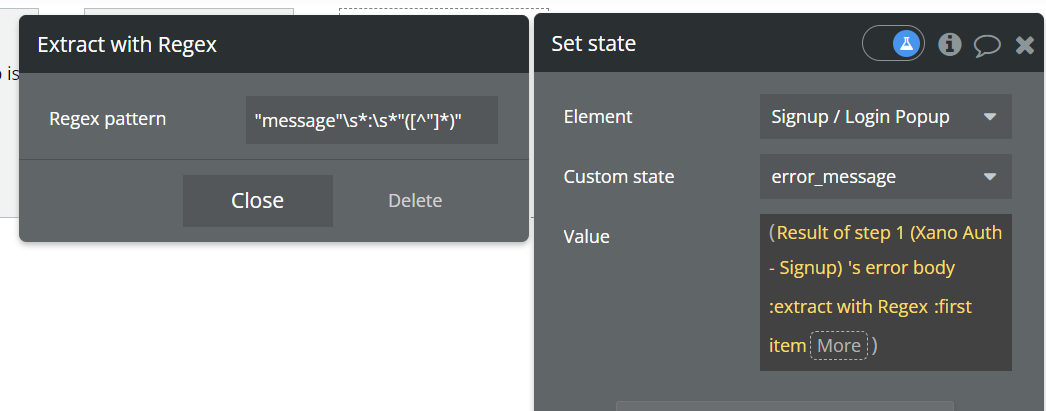Click the comment speech bubble icon

coord(987,45)
